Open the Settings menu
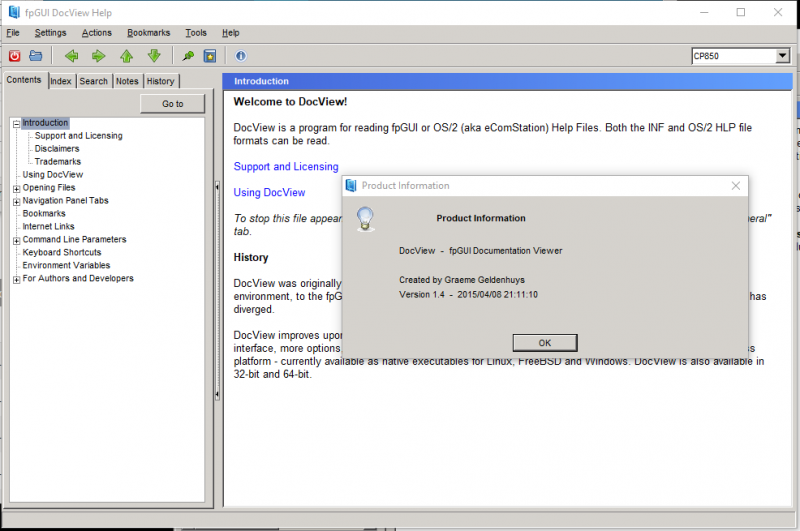The height and width of the screenshot is (531, 800). (x=51, y=33)
